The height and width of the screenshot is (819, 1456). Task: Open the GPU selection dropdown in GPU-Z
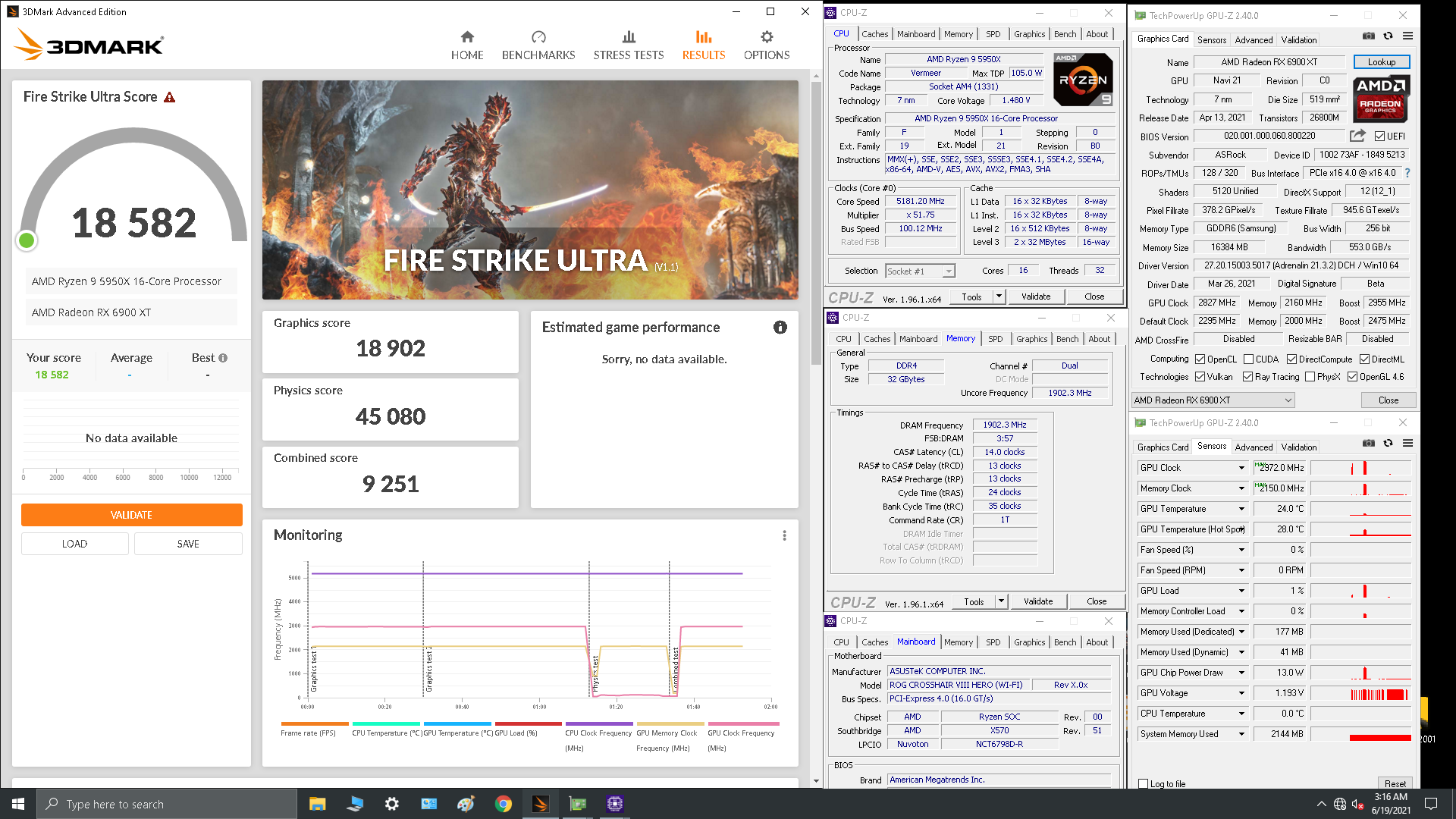(1213, 400)
